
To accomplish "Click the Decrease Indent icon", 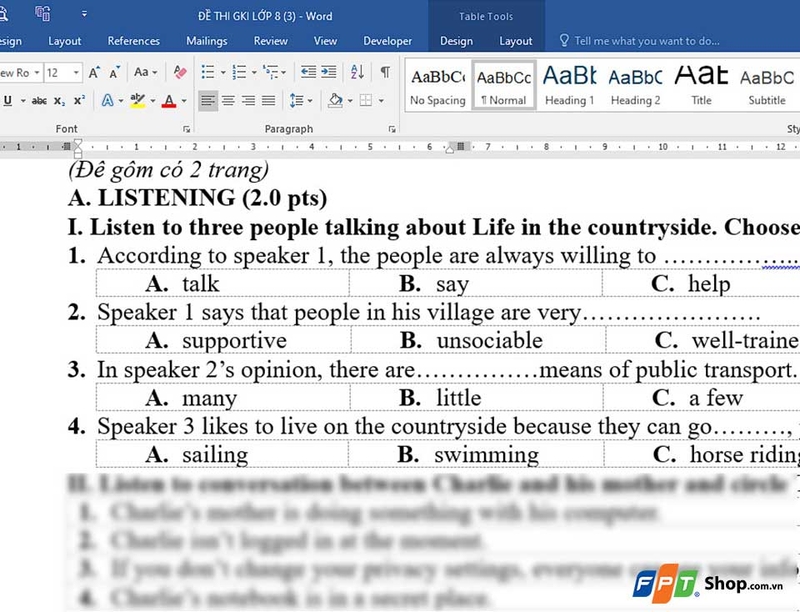I will 308,72.
